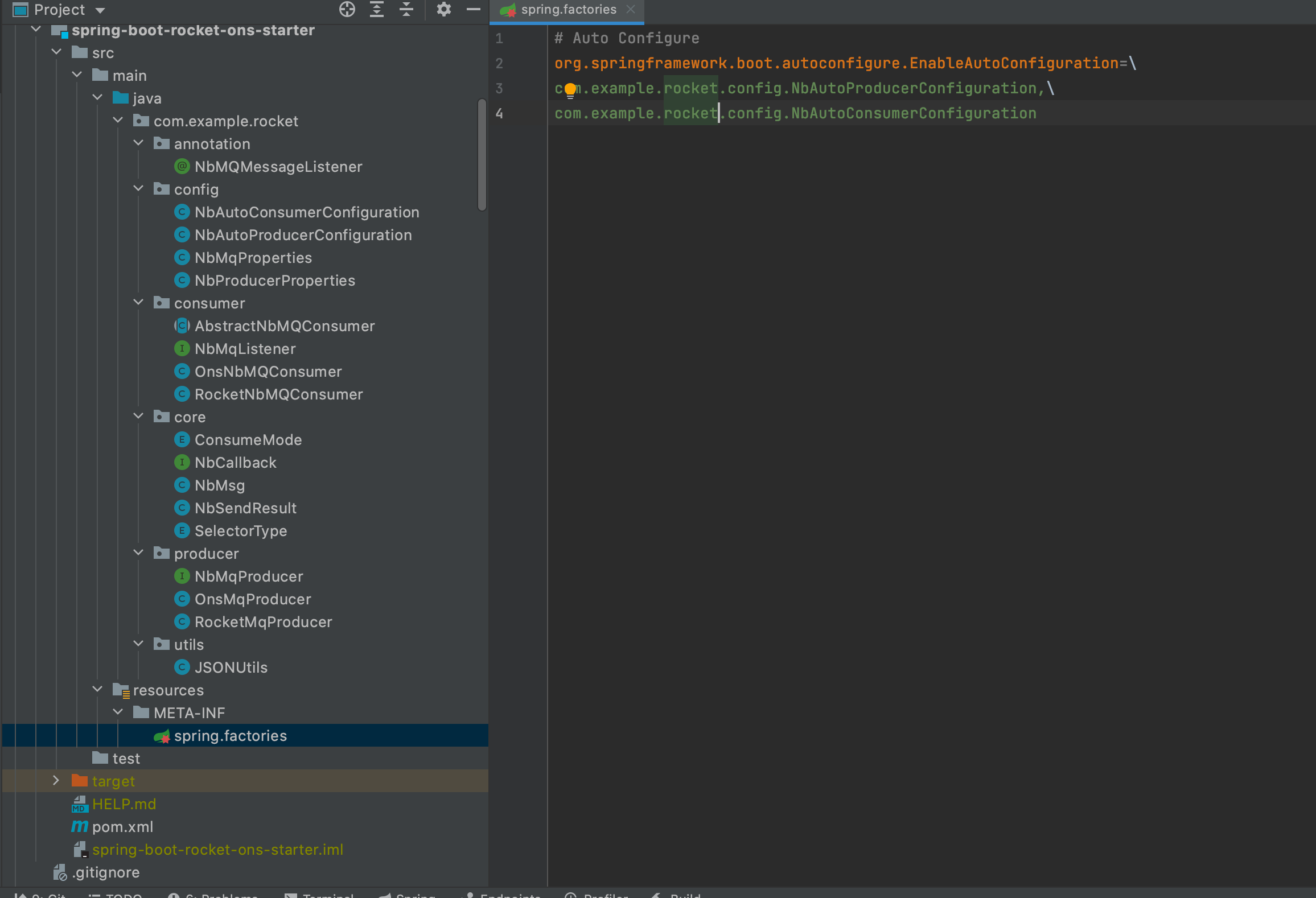This screenshot has width=1316, height=898.
Task: Close the spring.factories editor tab
Action: click(x=631, y=9)
